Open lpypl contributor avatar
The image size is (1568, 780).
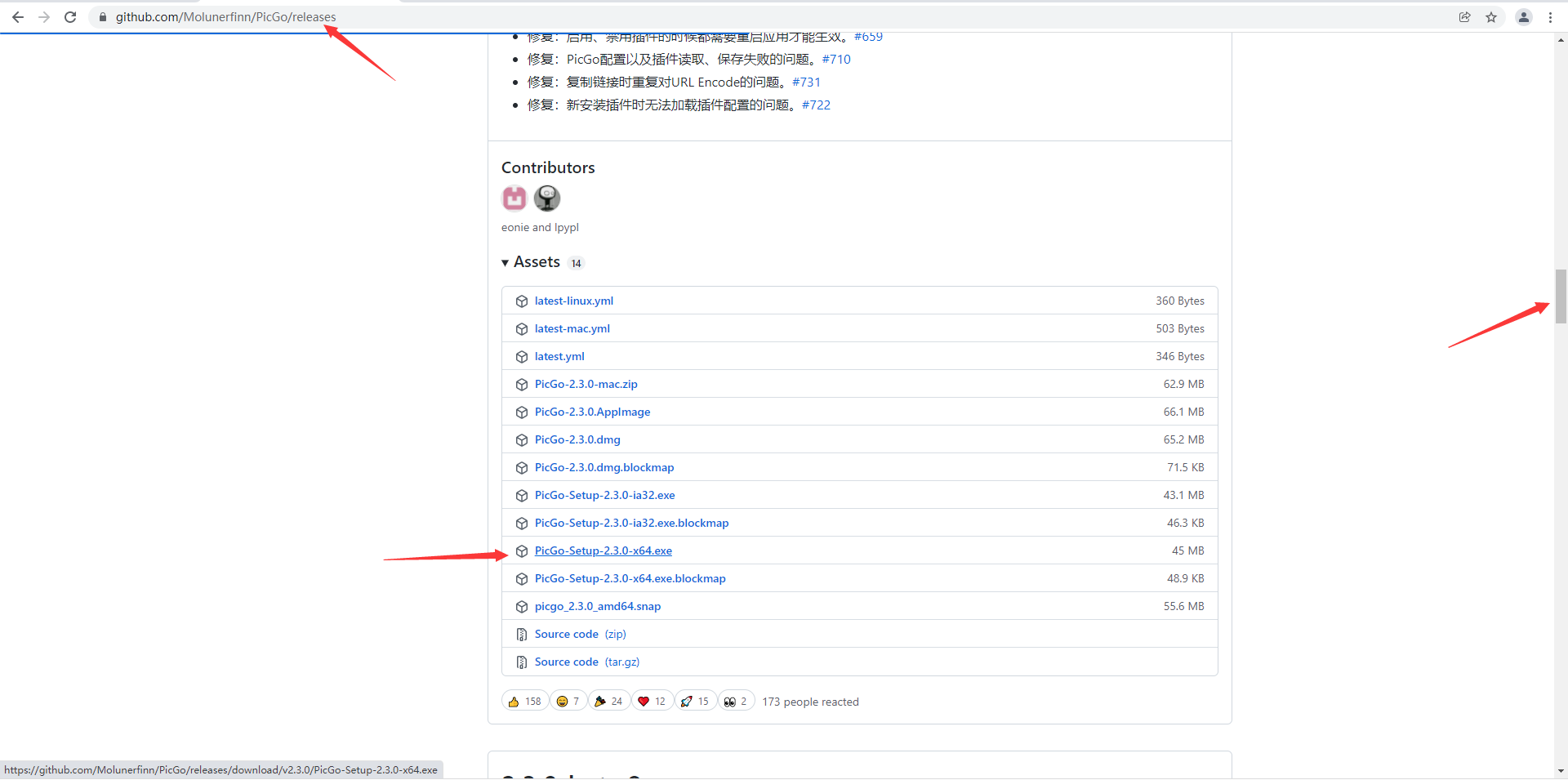click(x=547, y=198)
